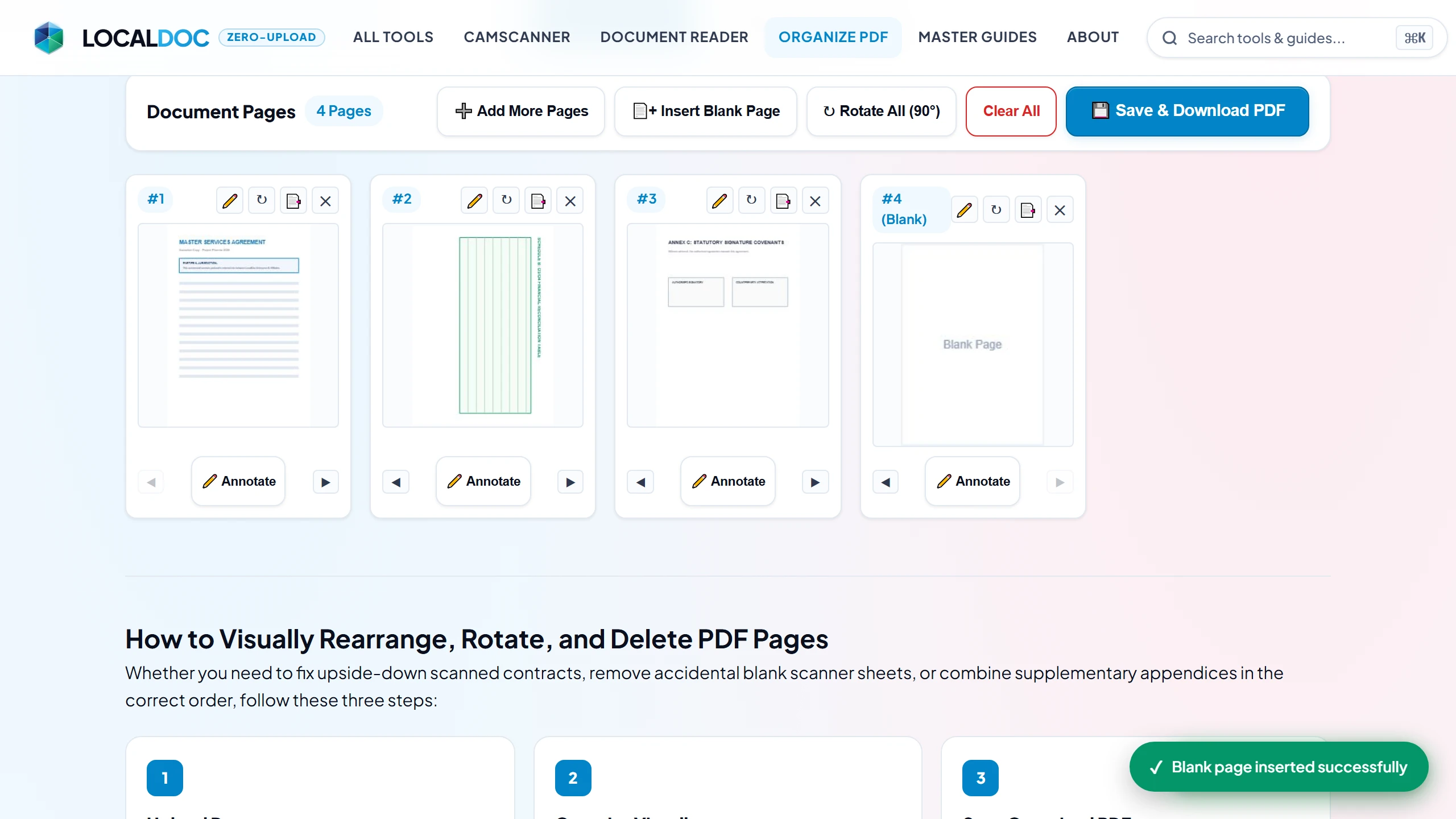The width and height of the screenshot is (1456, 819).
Task: Rotate page #2 using its rotate icon
Action: pos(506,200)
